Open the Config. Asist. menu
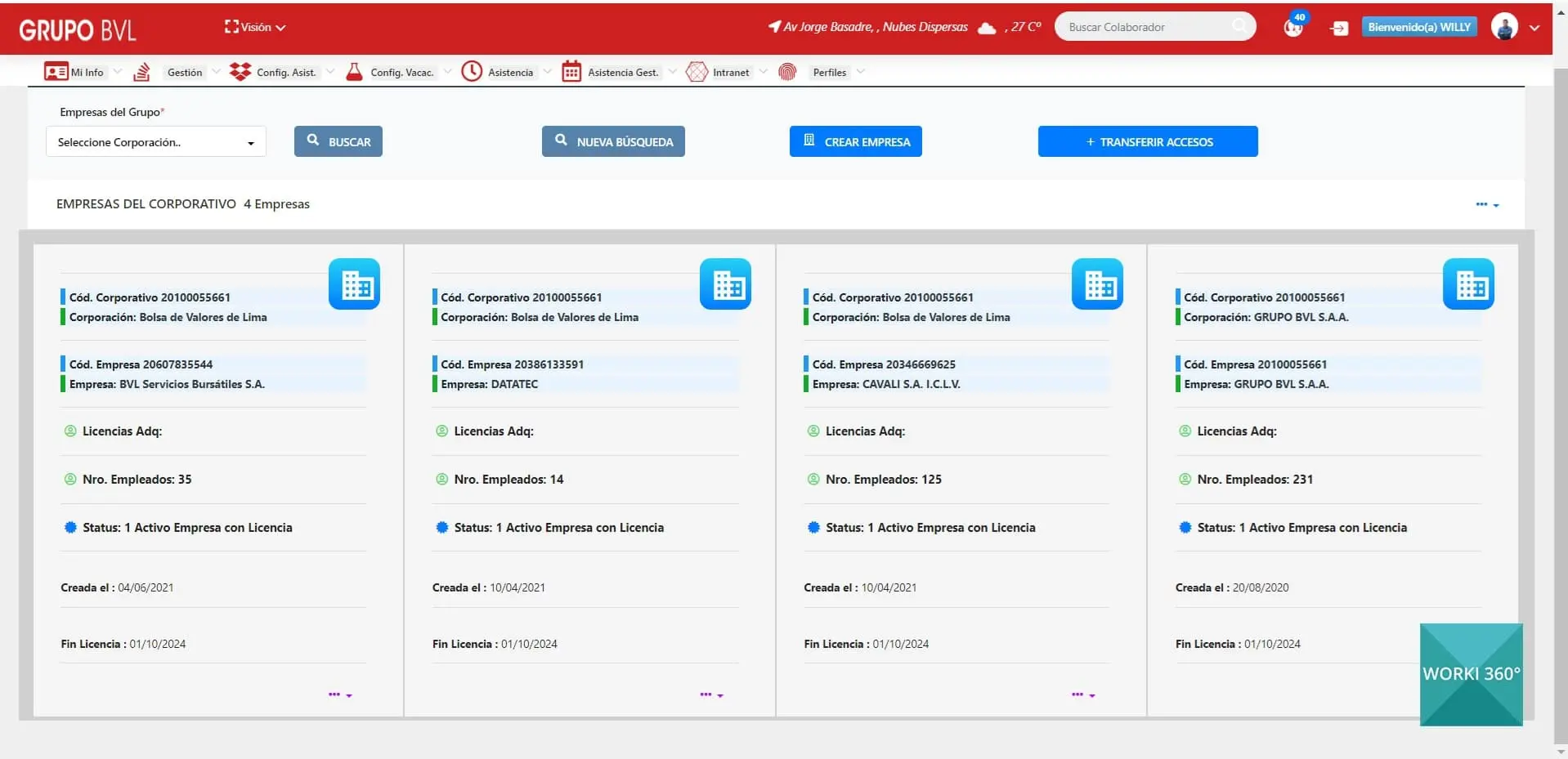Image resolution: width=1568 pixels, height=759 pixels. (x=286, y=73)
